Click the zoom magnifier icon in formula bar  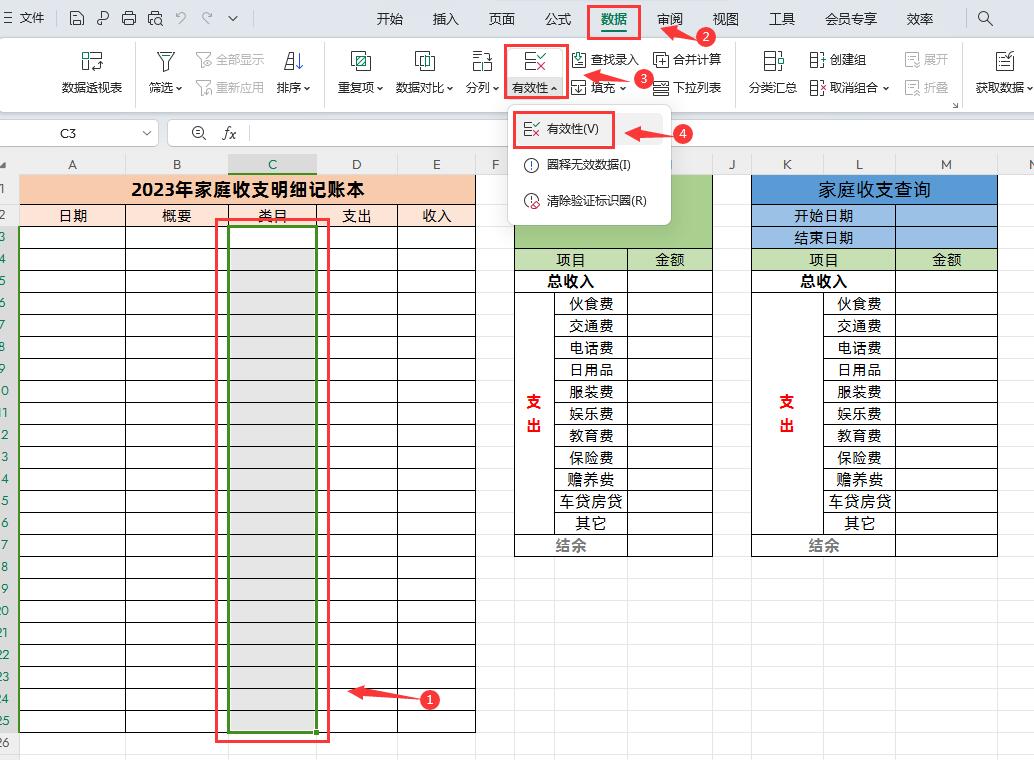point(198,133)
